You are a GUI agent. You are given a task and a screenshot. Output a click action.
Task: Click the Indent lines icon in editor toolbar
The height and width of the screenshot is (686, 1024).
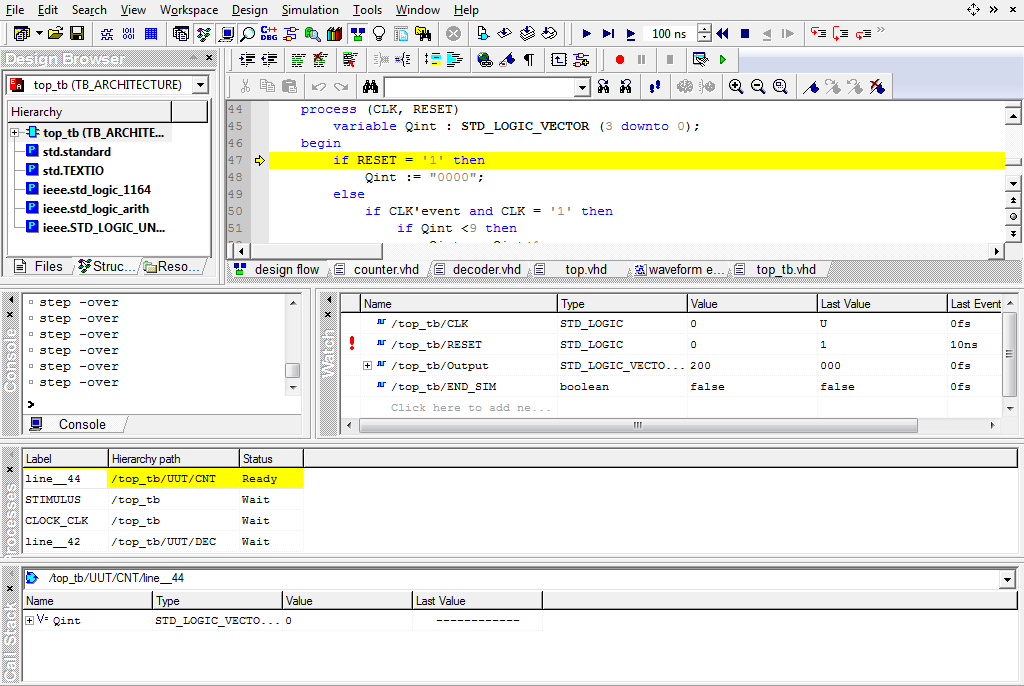click(x=247, y=60)
